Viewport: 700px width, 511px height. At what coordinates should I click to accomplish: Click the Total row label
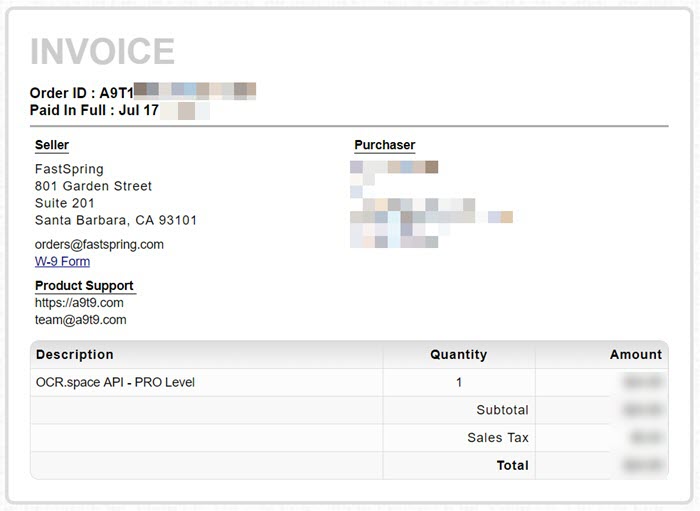click(x=512, y=465)
